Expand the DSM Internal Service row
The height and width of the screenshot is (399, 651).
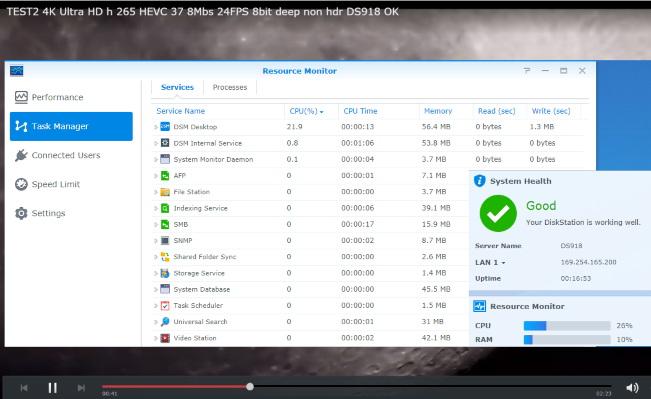tap(156, 143)
